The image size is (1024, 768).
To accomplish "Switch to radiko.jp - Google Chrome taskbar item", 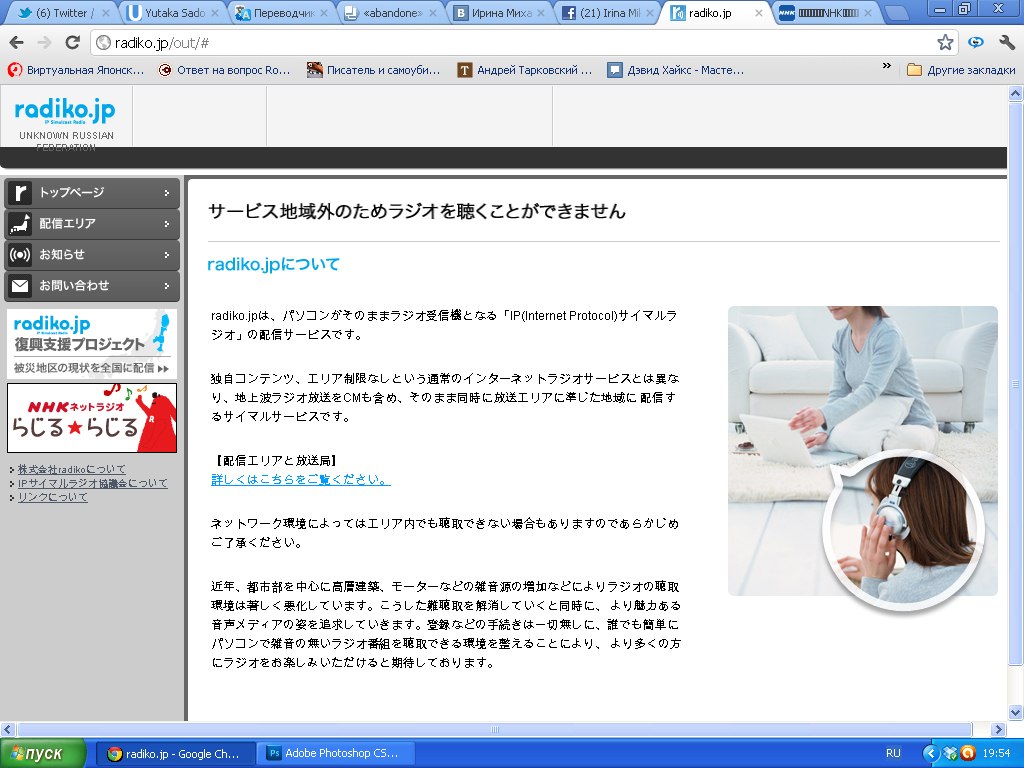I will [174, 754].
